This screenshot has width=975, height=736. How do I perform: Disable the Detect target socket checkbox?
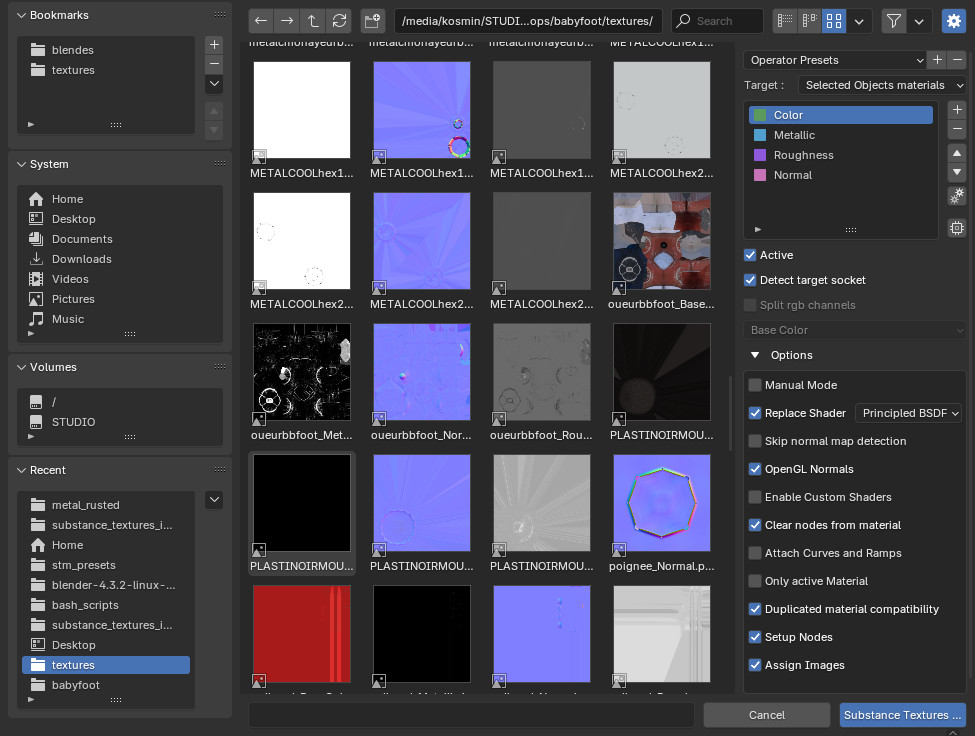pos(750,280)
